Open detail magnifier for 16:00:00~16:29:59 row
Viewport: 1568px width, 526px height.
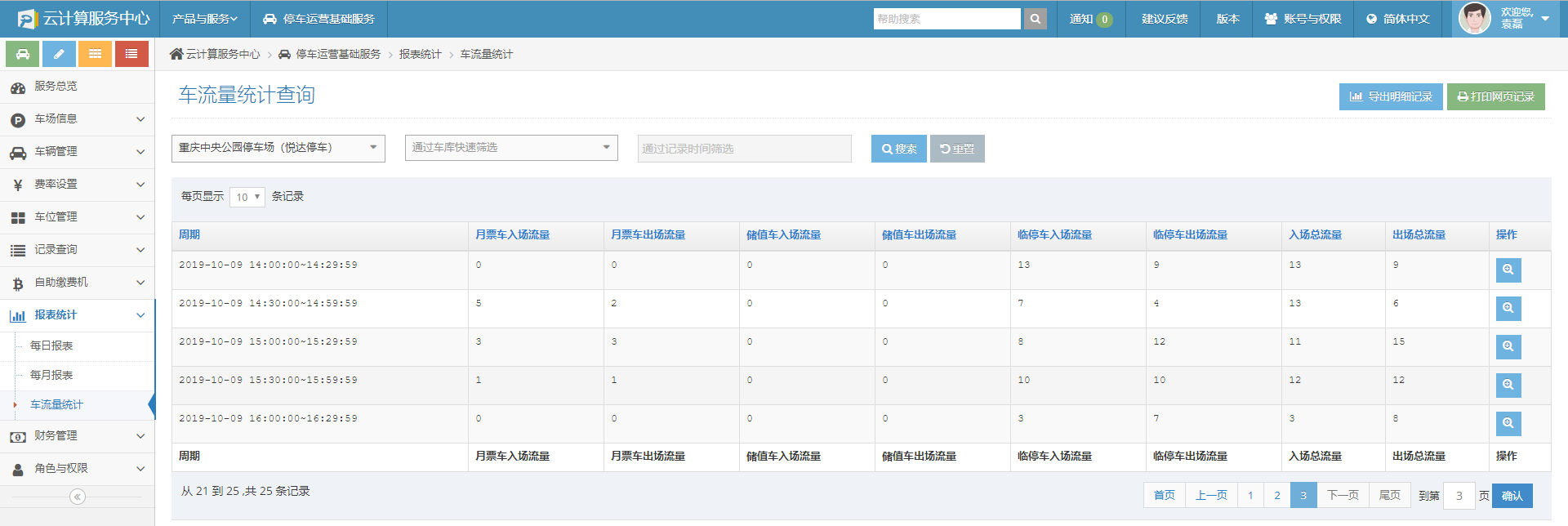click(x=1508, y=424)
